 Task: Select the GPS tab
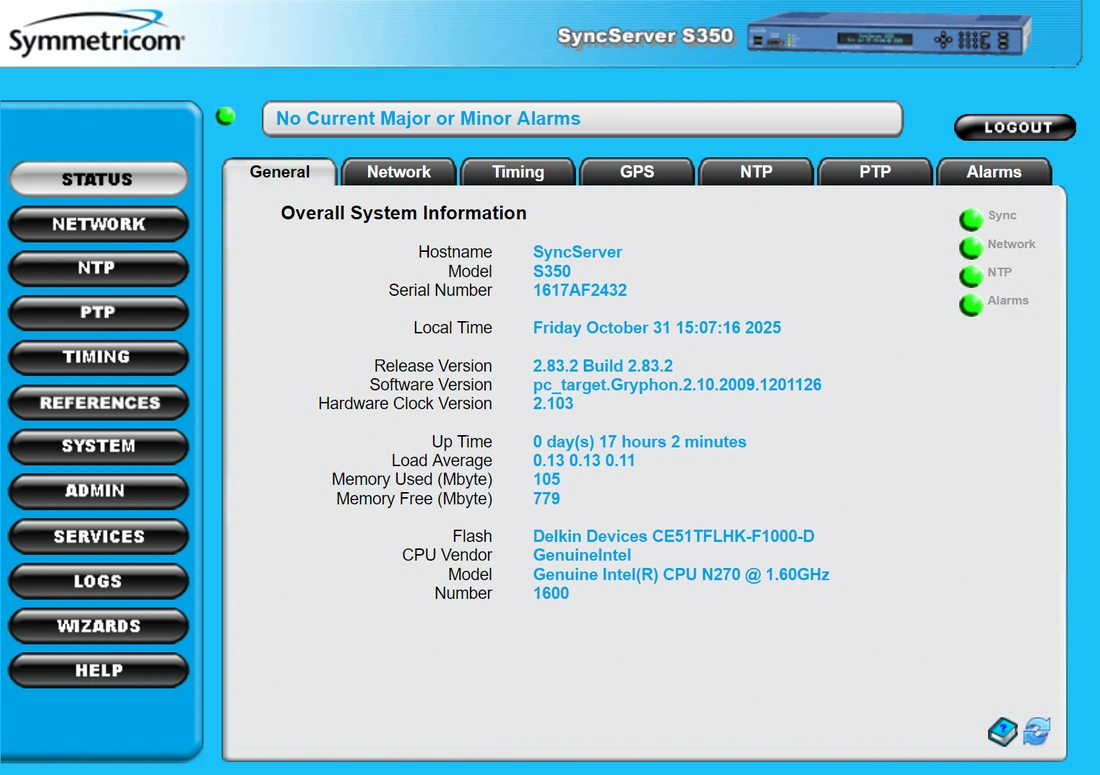point(636,172)
